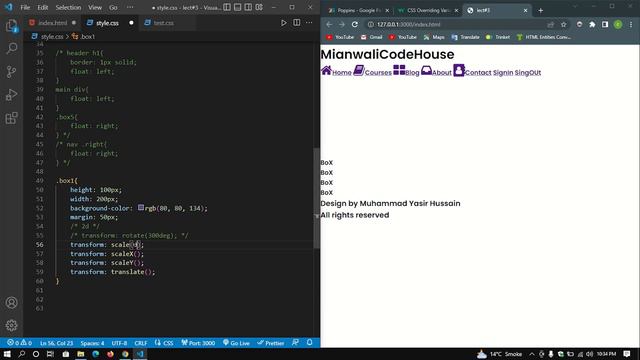Open the View menu
640x360 pixels.
tap(95, 7)
